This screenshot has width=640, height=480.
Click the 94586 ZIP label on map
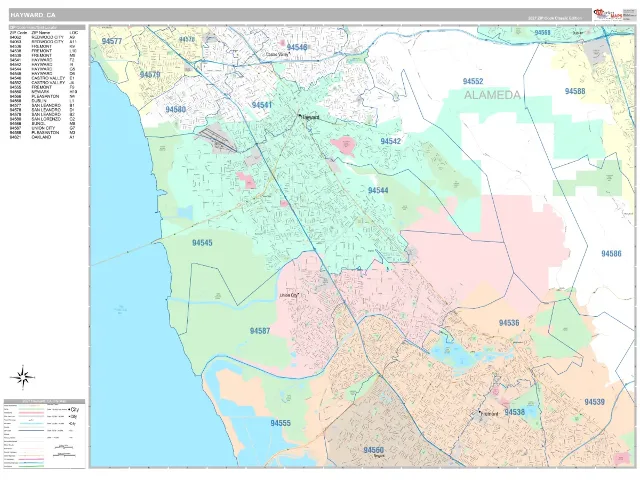tap(611, 253)
